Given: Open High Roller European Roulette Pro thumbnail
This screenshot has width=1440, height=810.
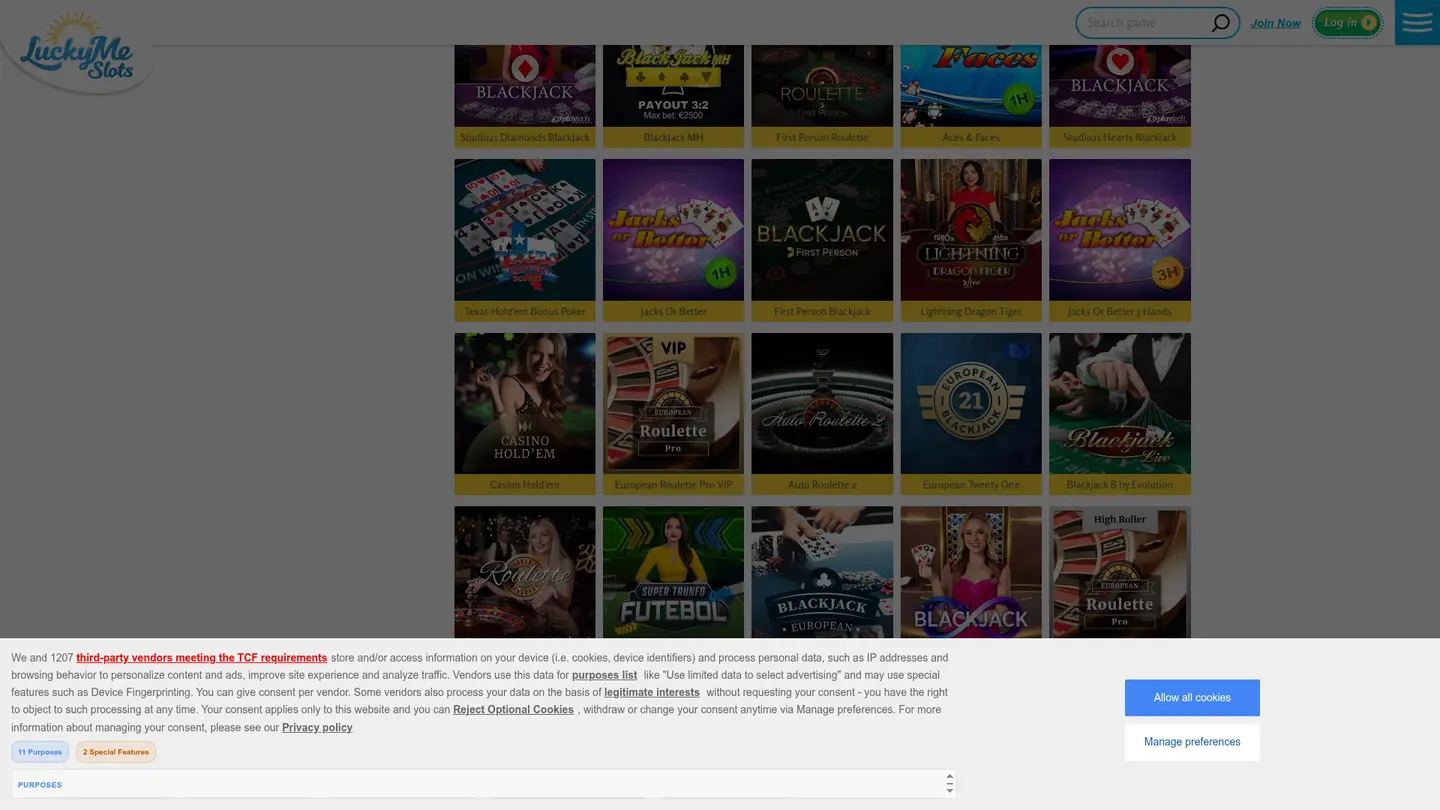Looking at the screenshot, I should point(1120,572).
